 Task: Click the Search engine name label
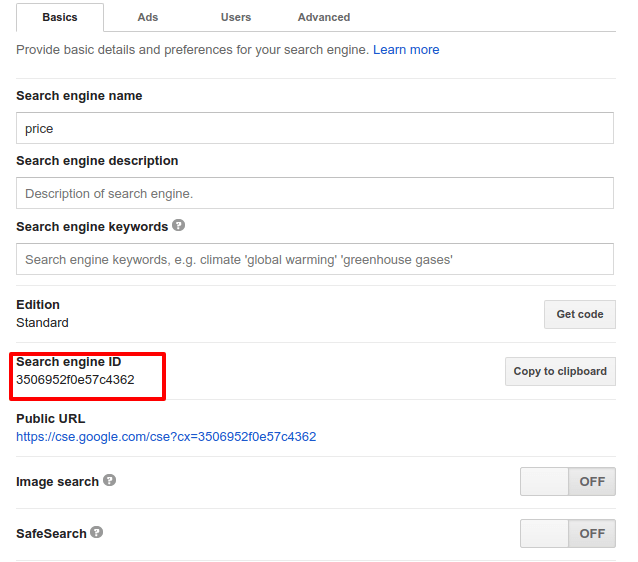79,96
